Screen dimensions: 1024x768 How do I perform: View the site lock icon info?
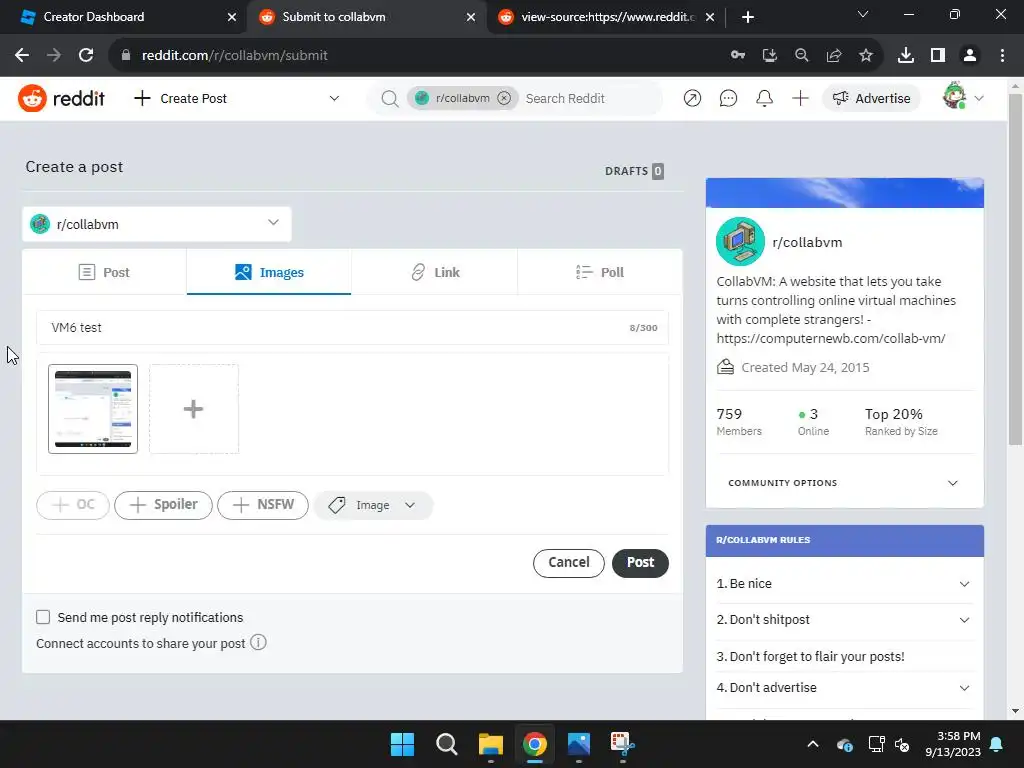(x=126, y=56)
